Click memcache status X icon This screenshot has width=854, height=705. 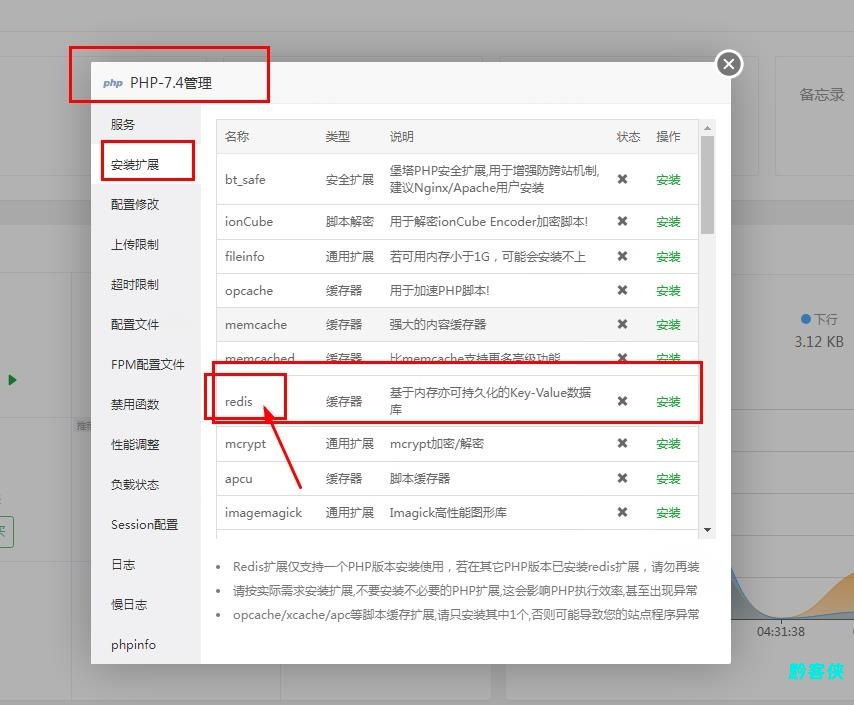pyautogui.click(x=623, y=324)
